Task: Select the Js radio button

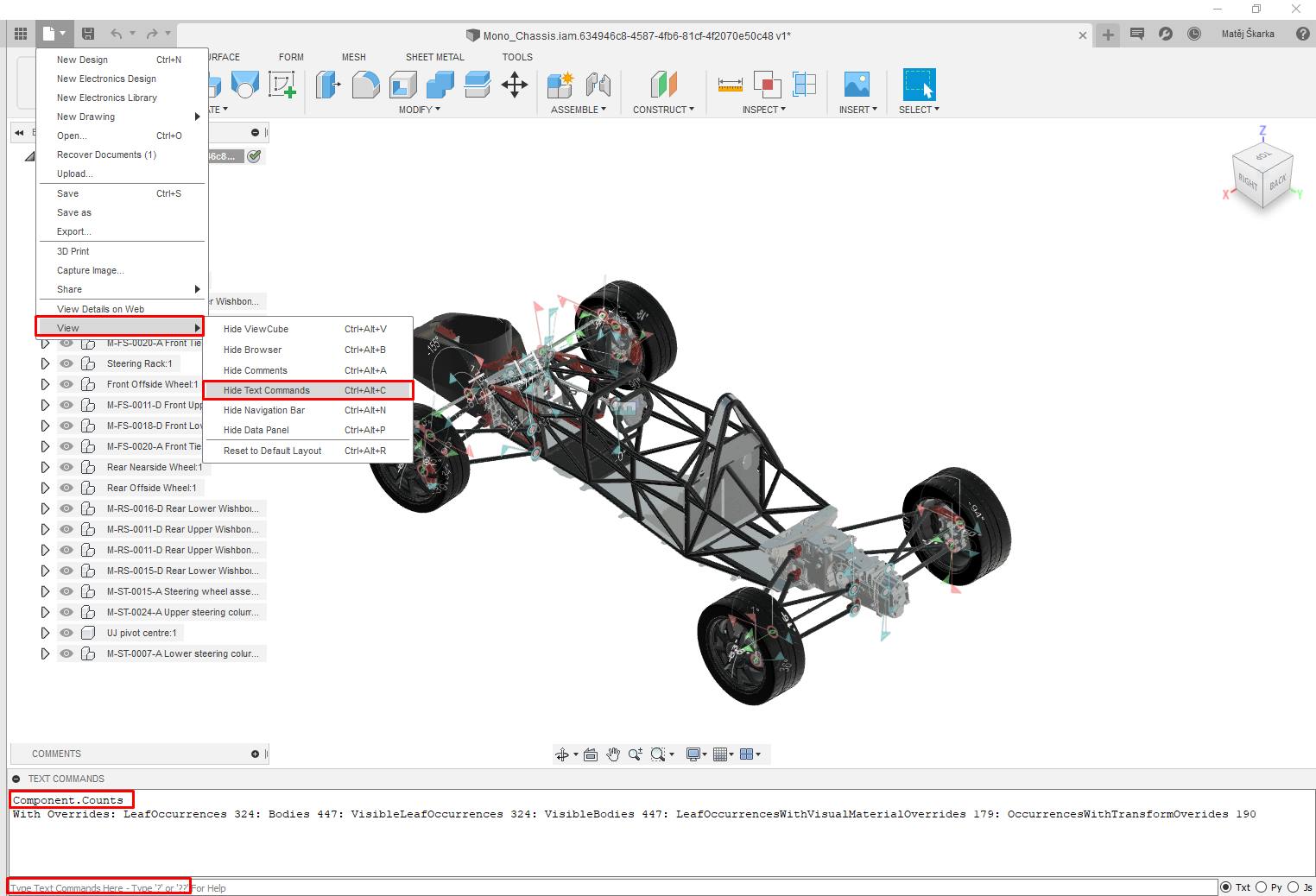Action: (x=1293, y=887)
